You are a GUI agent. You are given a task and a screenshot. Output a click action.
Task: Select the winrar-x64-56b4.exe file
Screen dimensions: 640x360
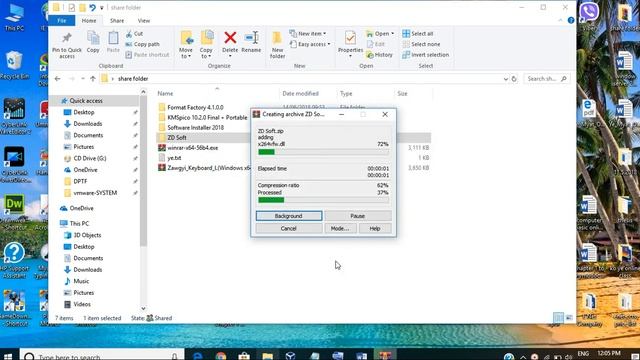click(x=192, y=148)
